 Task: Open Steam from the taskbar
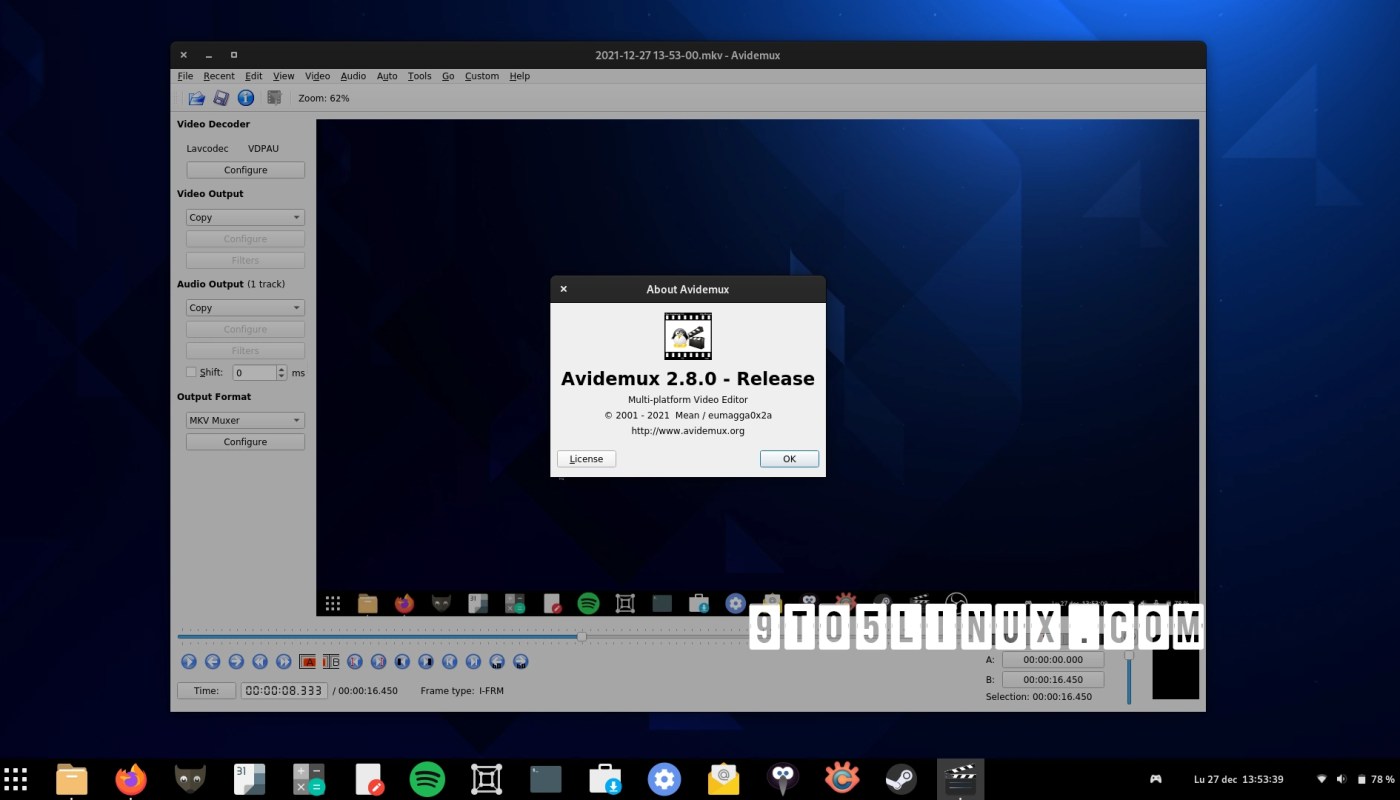pos(901,779)
